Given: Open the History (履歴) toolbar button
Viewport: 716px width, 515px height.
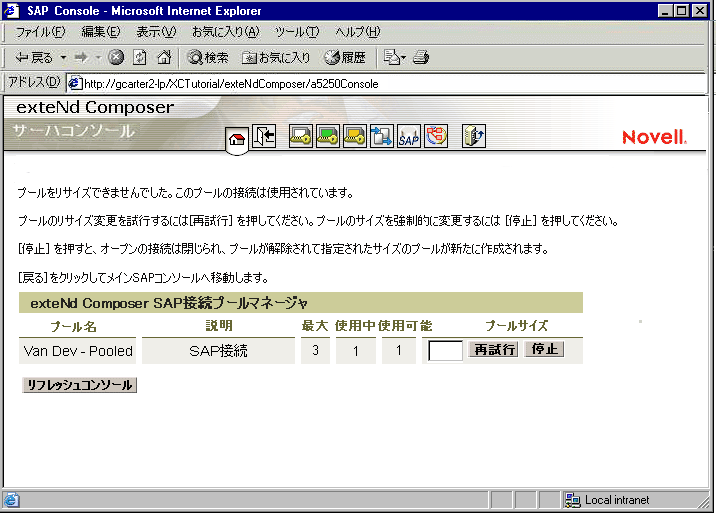Looking at the screenshot, I should [x=345, y=58].
